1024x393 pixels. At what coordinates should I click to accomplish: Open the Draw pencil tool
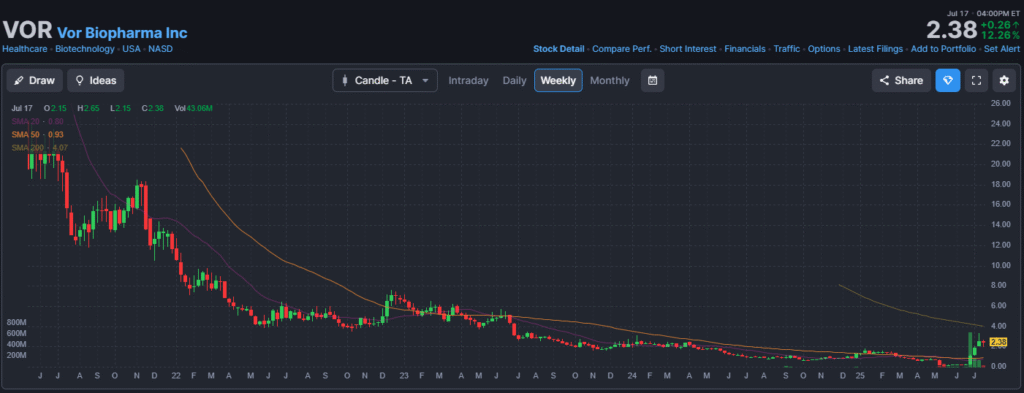(x=35, y=80)
